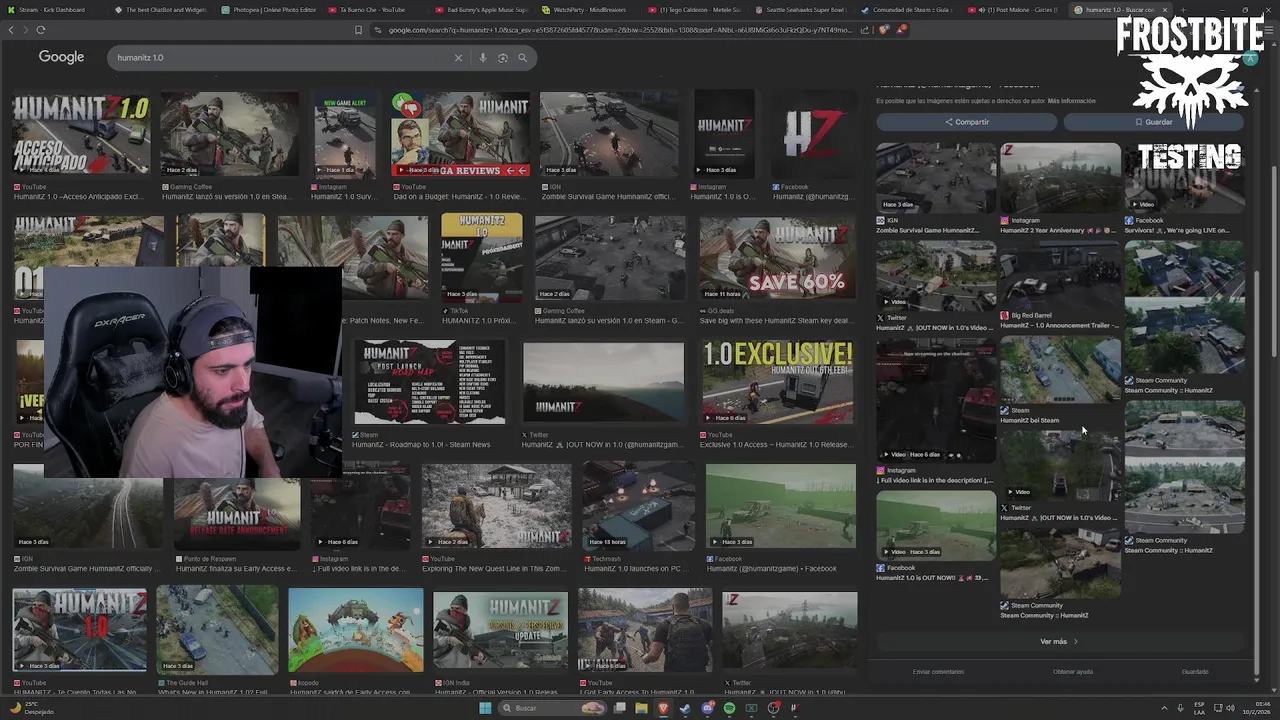Open 'Más información' link about image rights
The height and width of the screenshot is (720, 1280).
(1071, 101)
